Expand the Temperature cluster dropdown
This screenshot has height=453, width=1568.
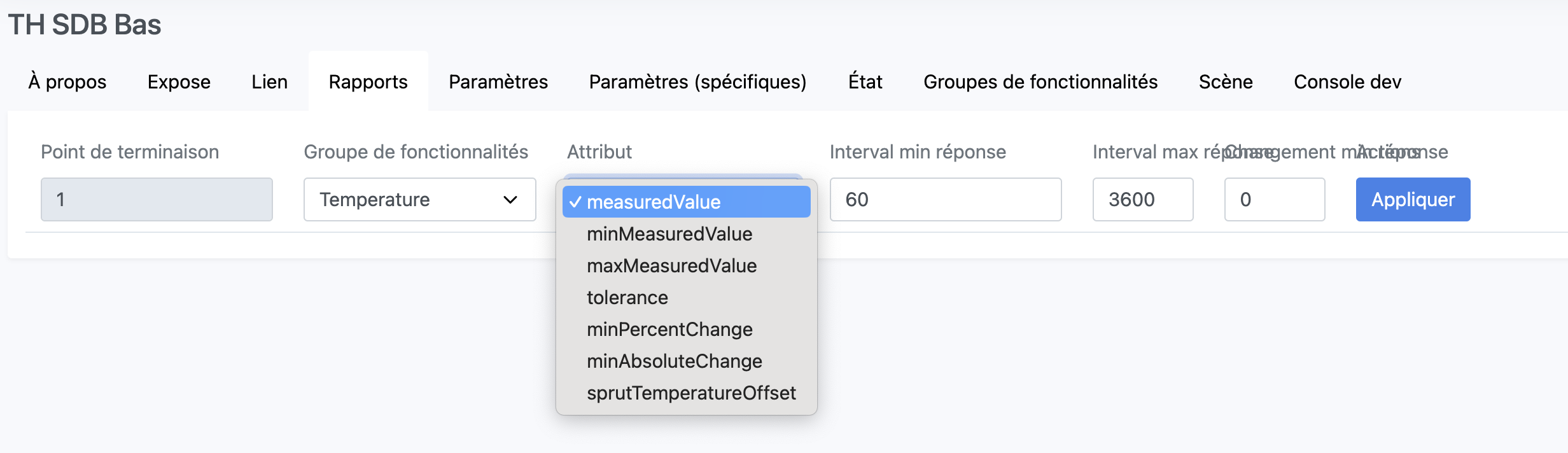click(x=419, y=200)
